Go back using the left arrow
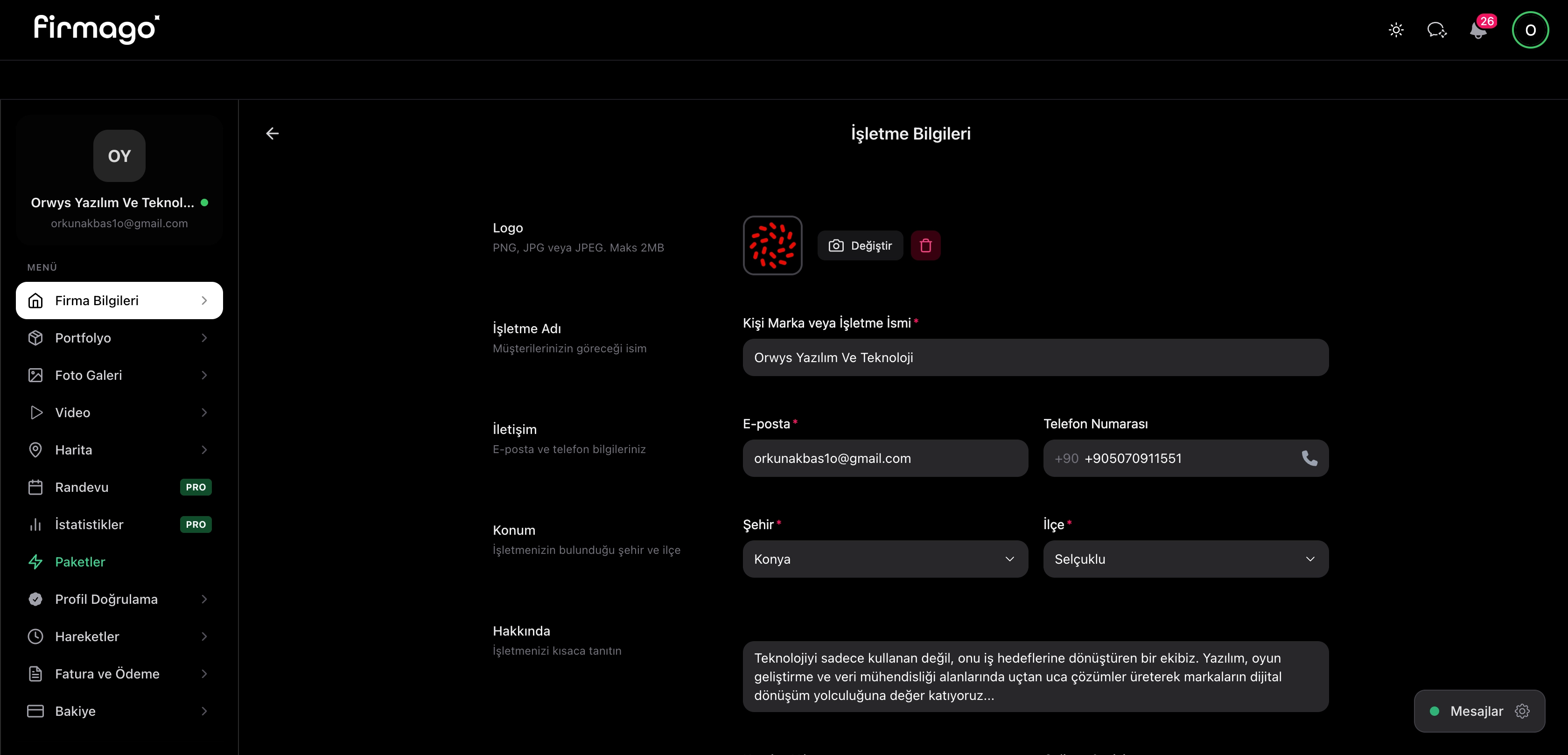This screenshot has width=1568, height=755. [272, 133]
